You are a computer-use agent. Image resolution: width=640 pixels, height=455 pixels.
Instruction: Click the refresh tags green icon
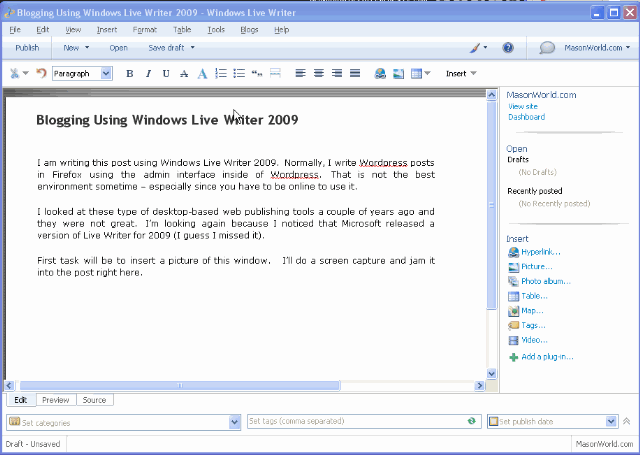(471, 421)
